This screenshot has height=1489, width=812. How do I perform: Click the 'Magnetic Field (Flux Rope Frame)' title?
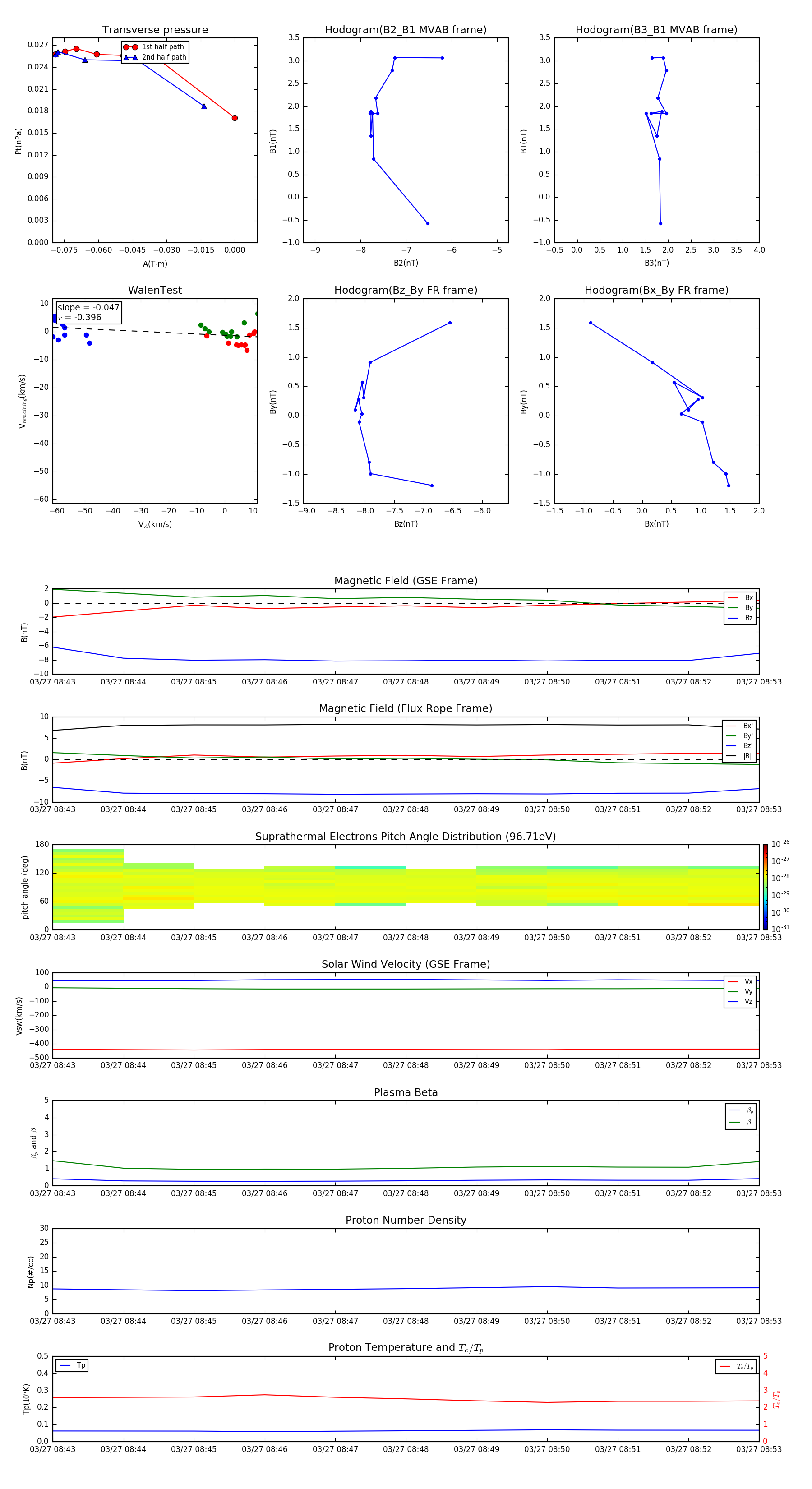pos(406,709)
